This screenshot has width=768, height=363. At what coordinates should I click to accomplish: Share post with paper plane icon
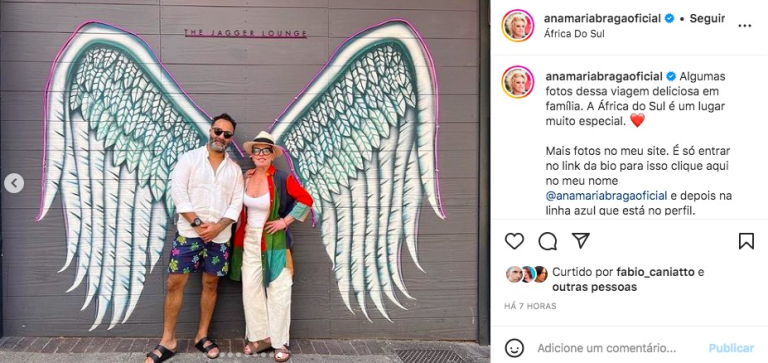point(580,241)
